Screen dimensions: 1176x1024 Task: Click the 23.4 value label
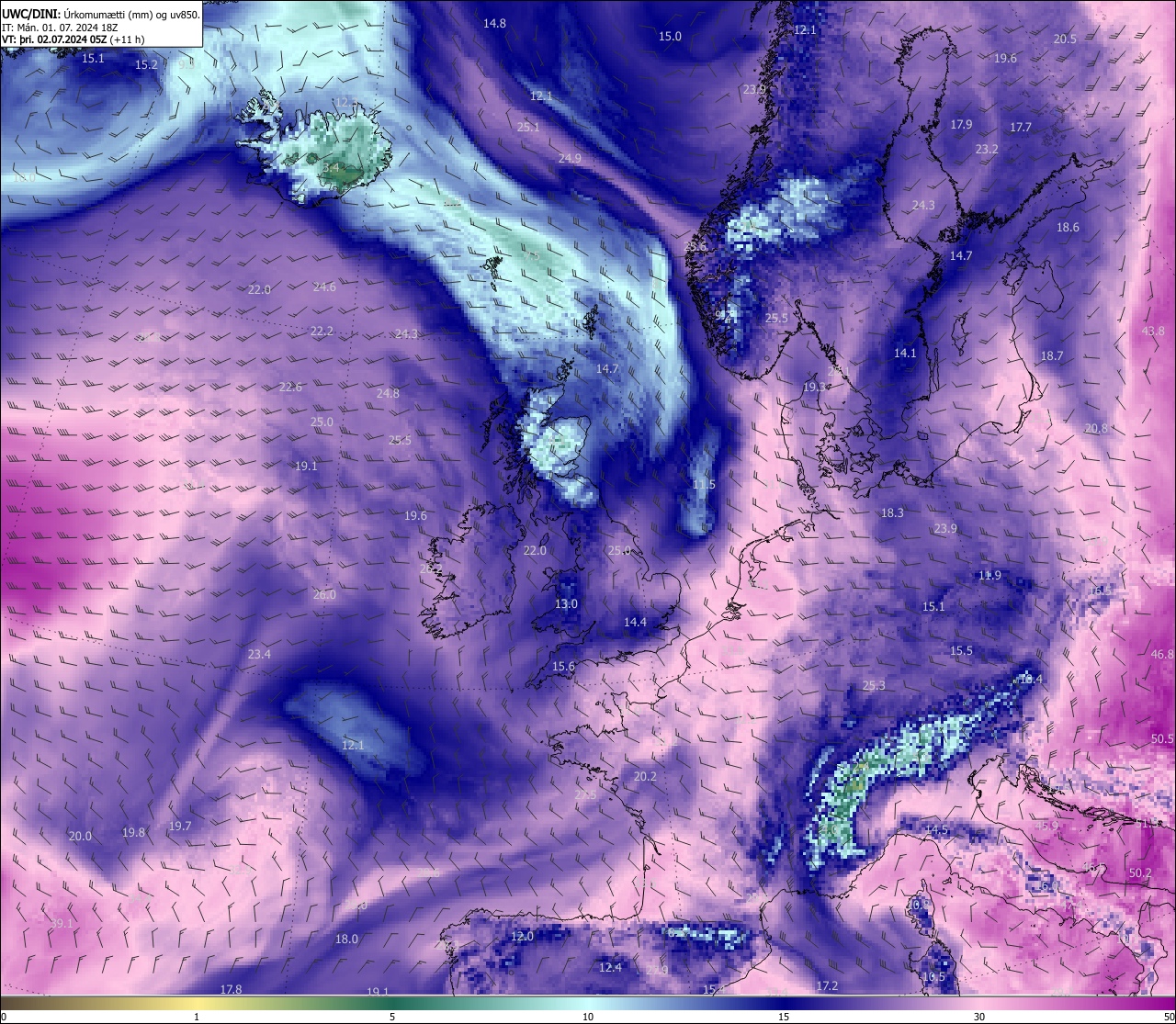pos(259,654)
